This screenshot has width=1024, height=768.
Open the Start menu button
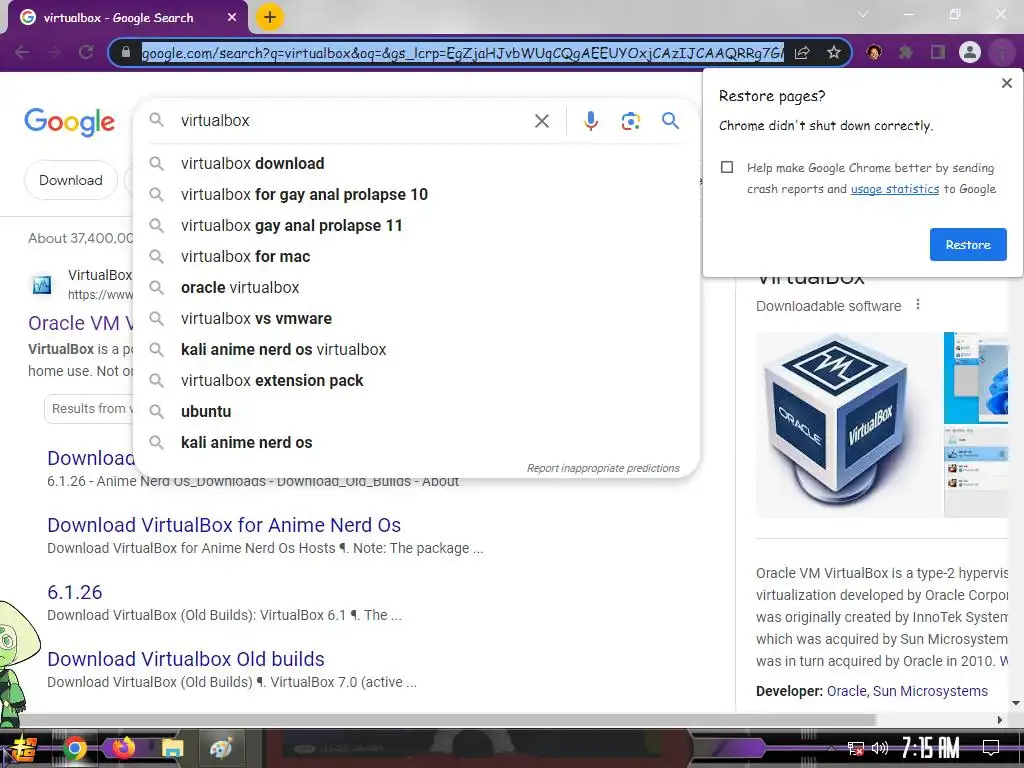(x=22, y=748)
